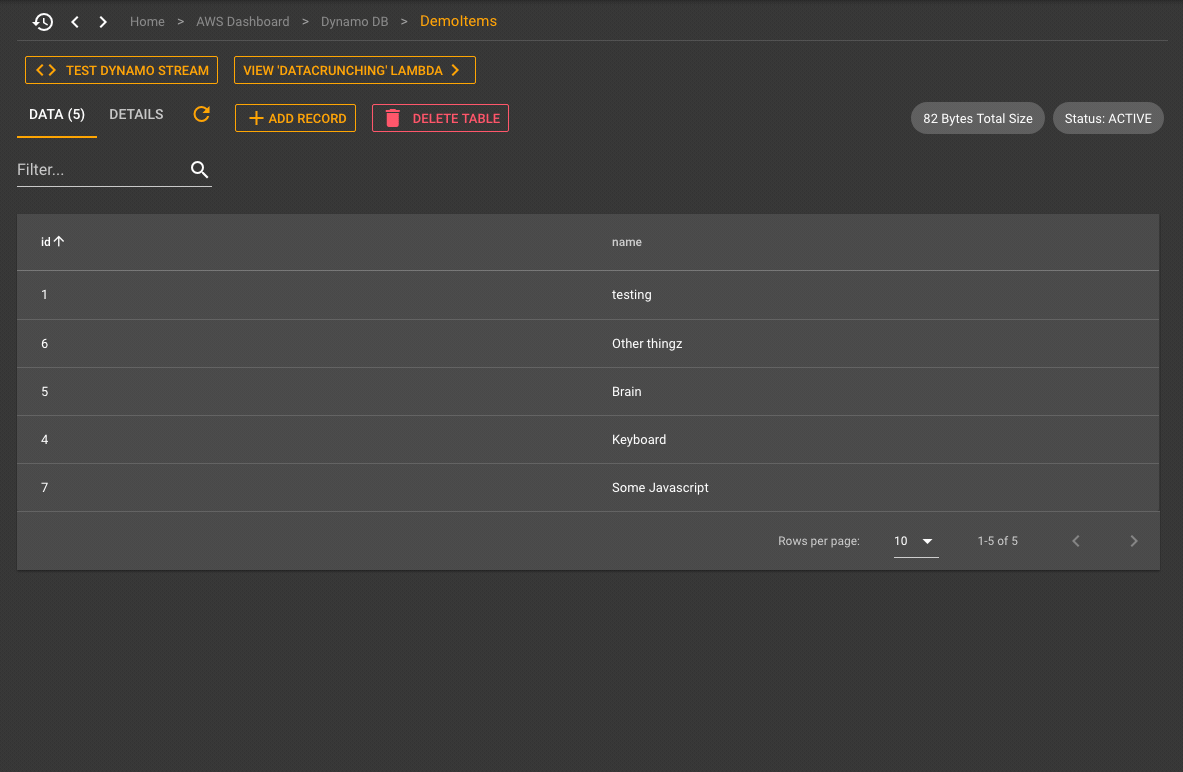Select the 'Some Javascript' name cell
The width and height of the screenshot is (1183, 772).
pos(660,487)
